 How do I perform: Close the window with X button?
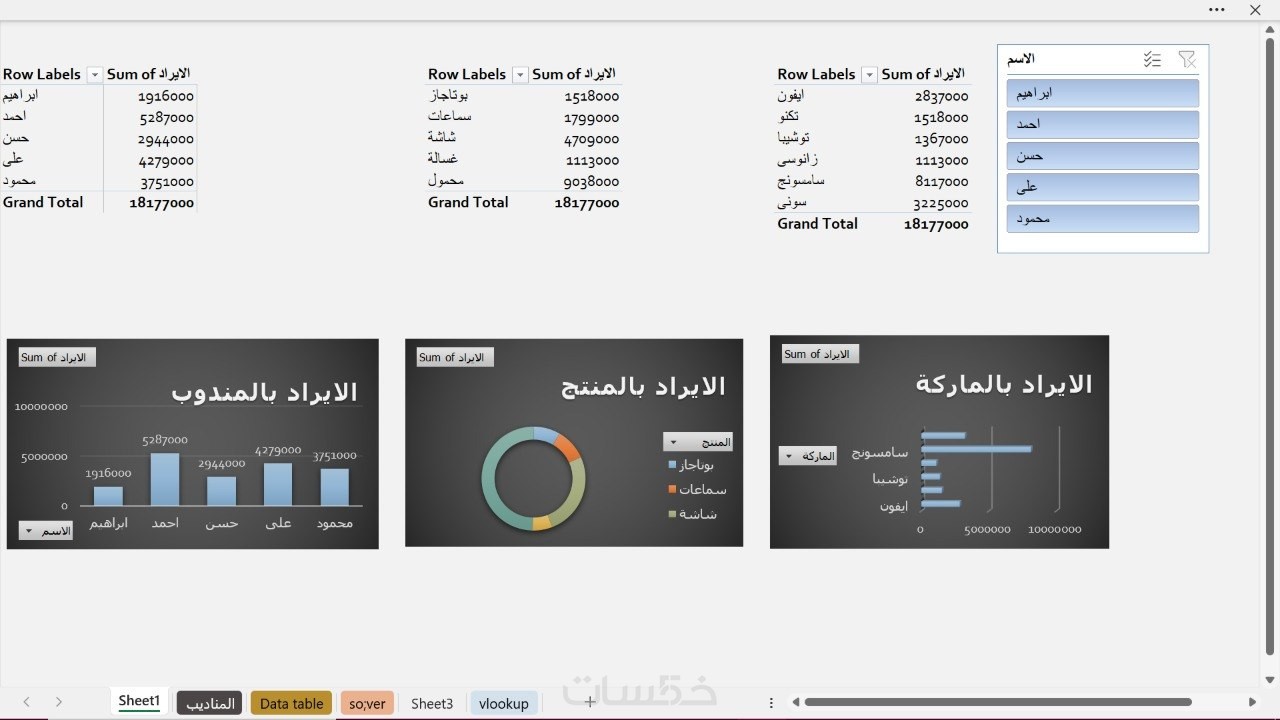pyautogui.click(x=1255, y=10)
